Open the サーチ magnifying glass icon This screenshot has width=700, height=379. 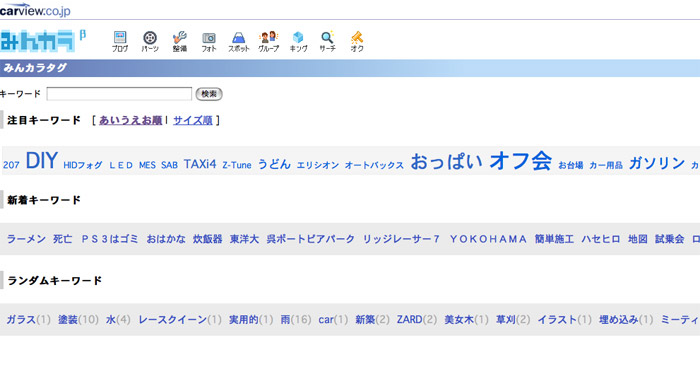(327, 42)
